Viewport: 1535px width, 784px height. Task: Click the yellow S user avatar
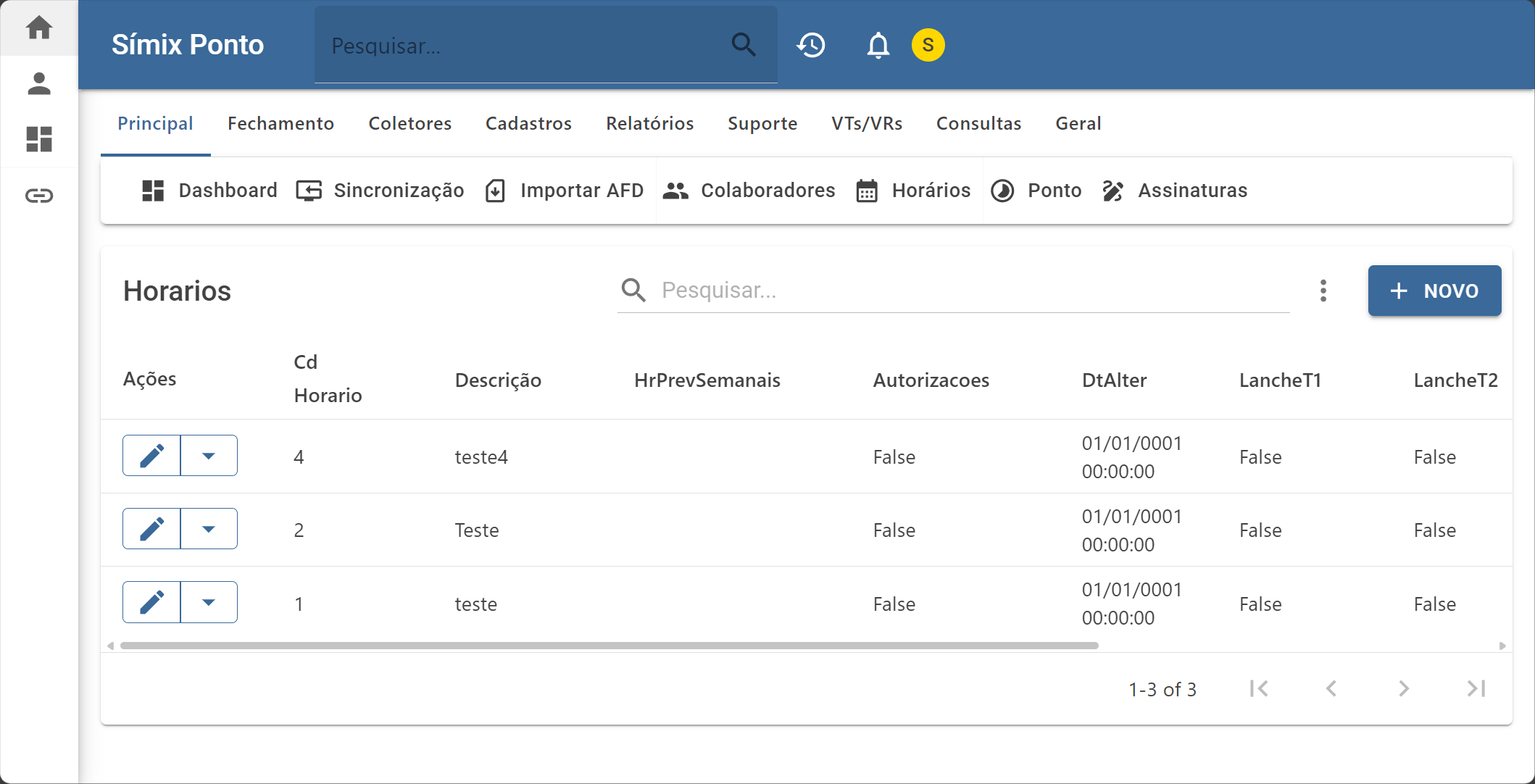928,45
